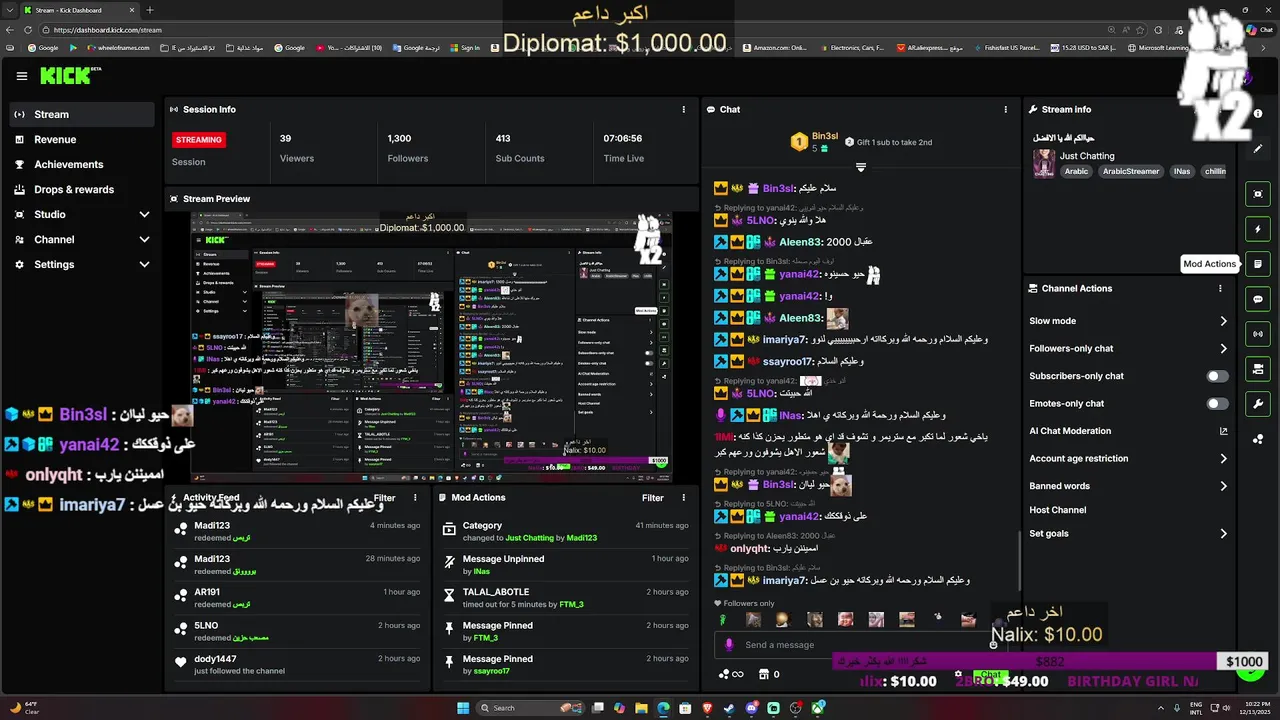Click the ArabicStreamer tag
This screenshot has height=720, width=1280.
1131,171
